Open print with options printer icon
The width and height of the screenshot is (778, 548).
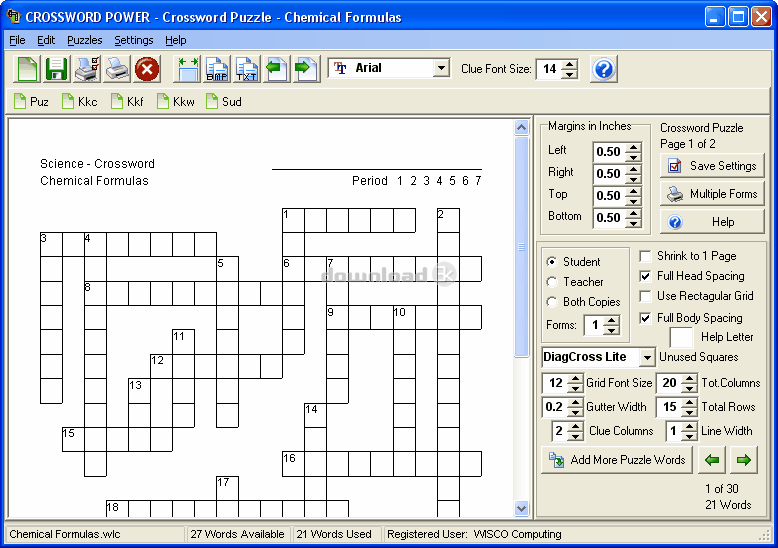tap(87, 68)
